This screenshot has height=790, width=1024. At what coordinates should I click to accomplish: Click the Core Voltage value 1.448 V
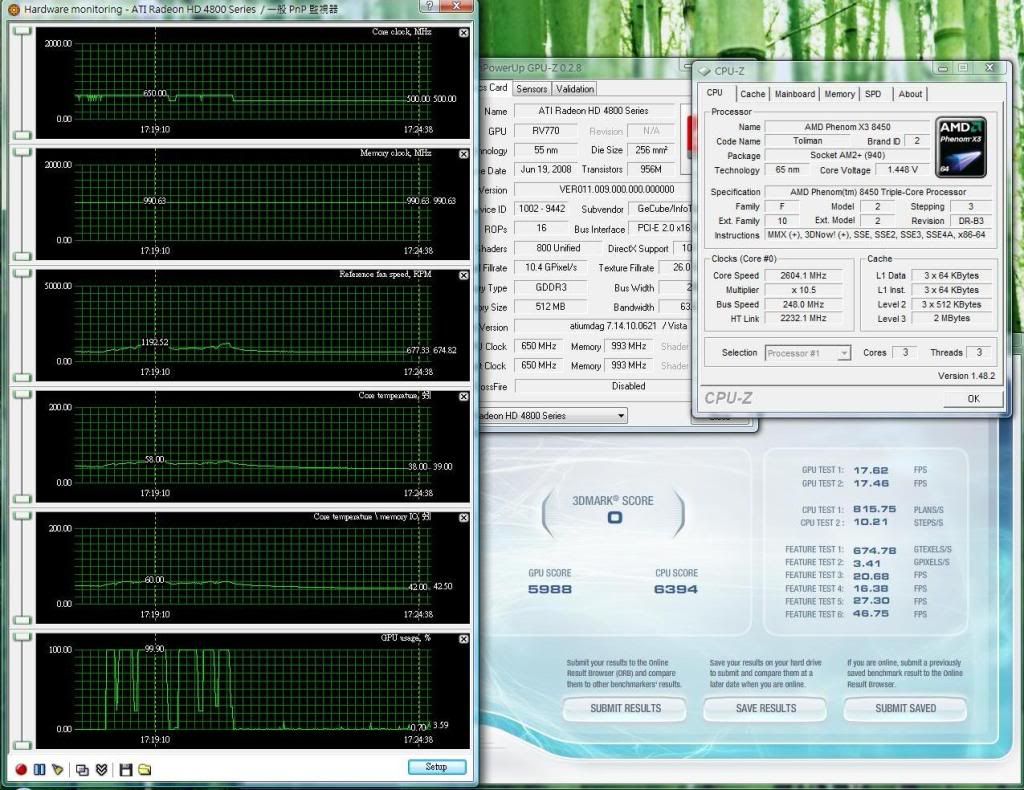pyautogui.click(x=902, y=170)
